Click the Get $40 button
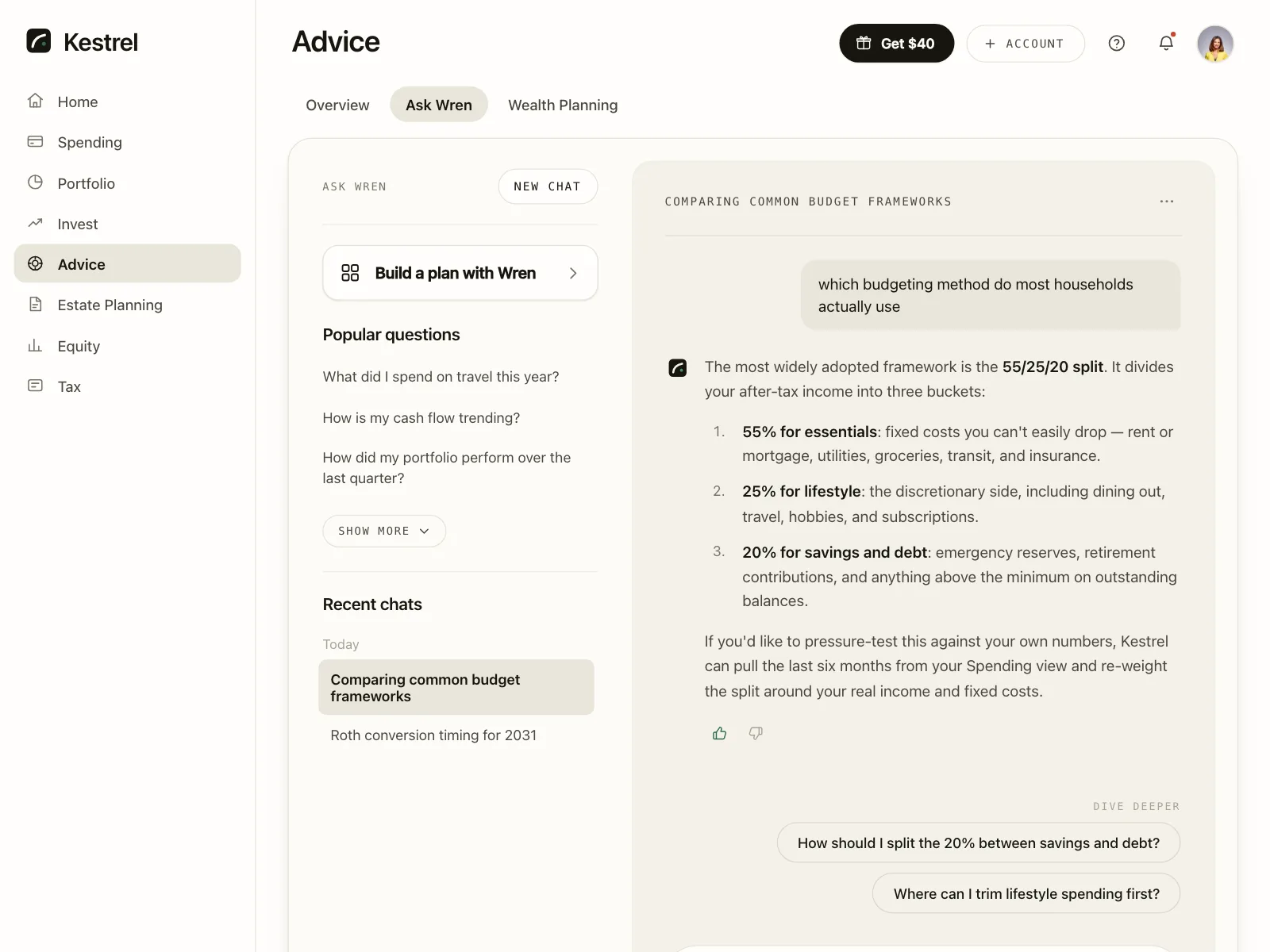 tap(896, 44)
